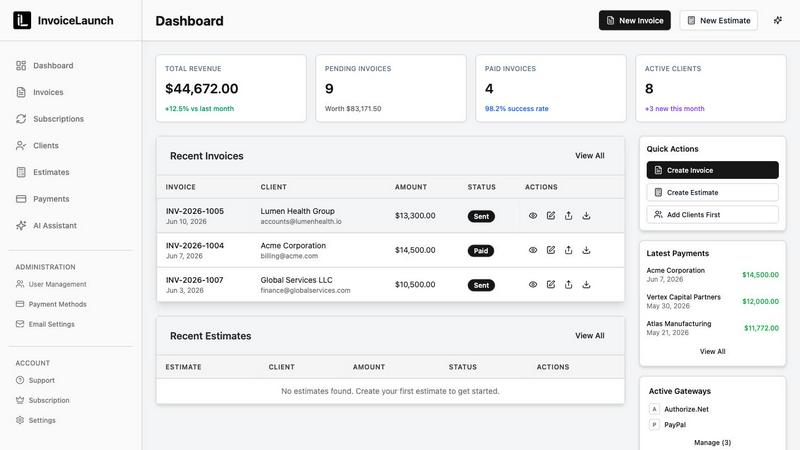Click the +3 new this month text
This screenshot has width=800, height=450.
click(x=674, y=109)
